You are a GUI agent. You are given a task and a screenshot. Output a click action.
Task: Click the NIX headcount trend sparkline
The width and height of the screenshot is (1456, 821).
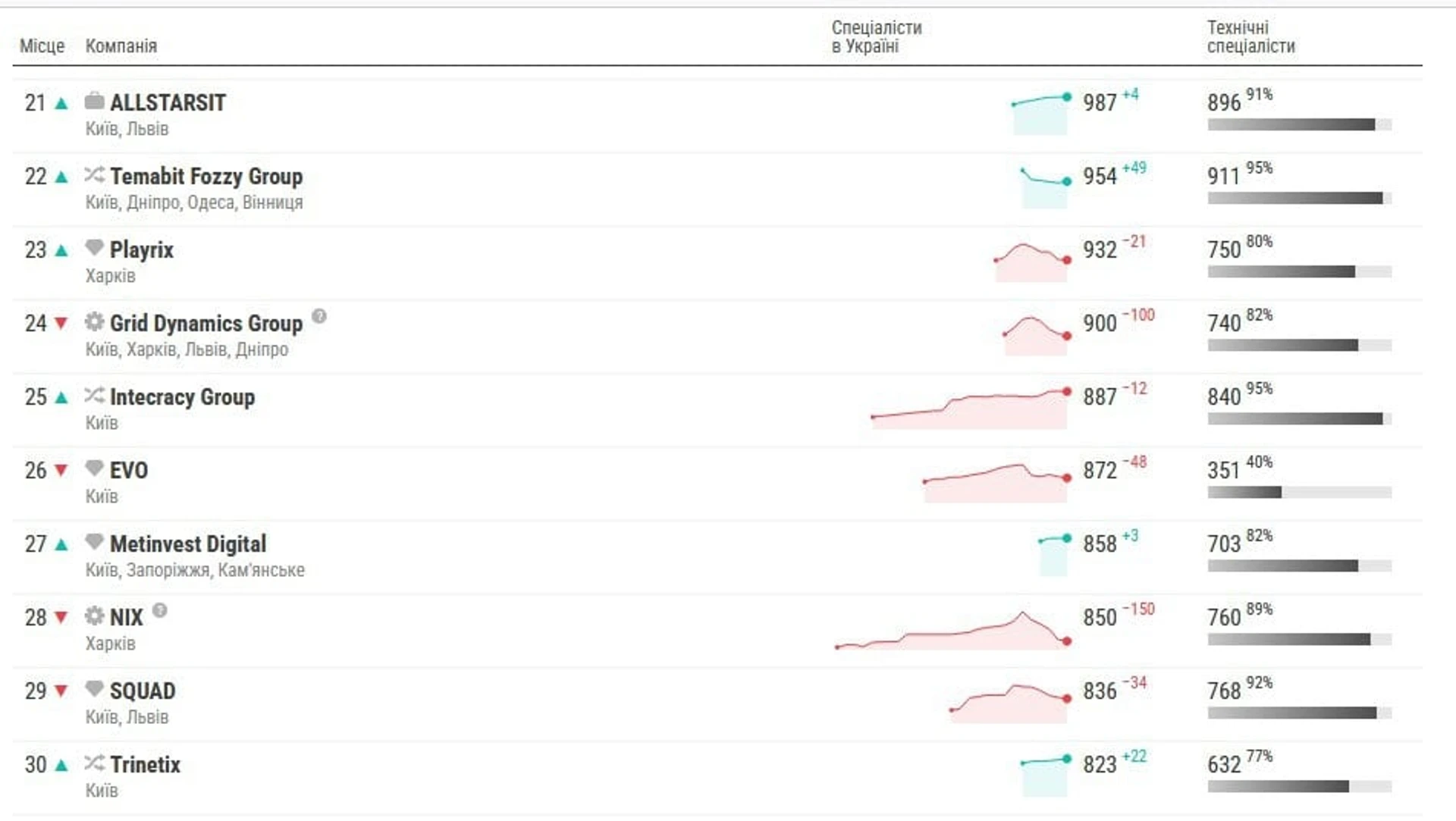point(953,631)
